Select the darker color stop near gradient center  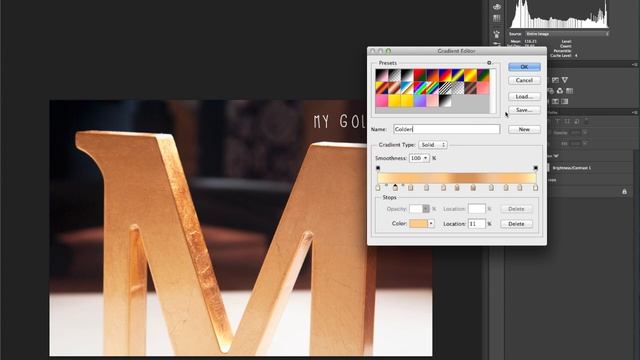coord(473,188)
